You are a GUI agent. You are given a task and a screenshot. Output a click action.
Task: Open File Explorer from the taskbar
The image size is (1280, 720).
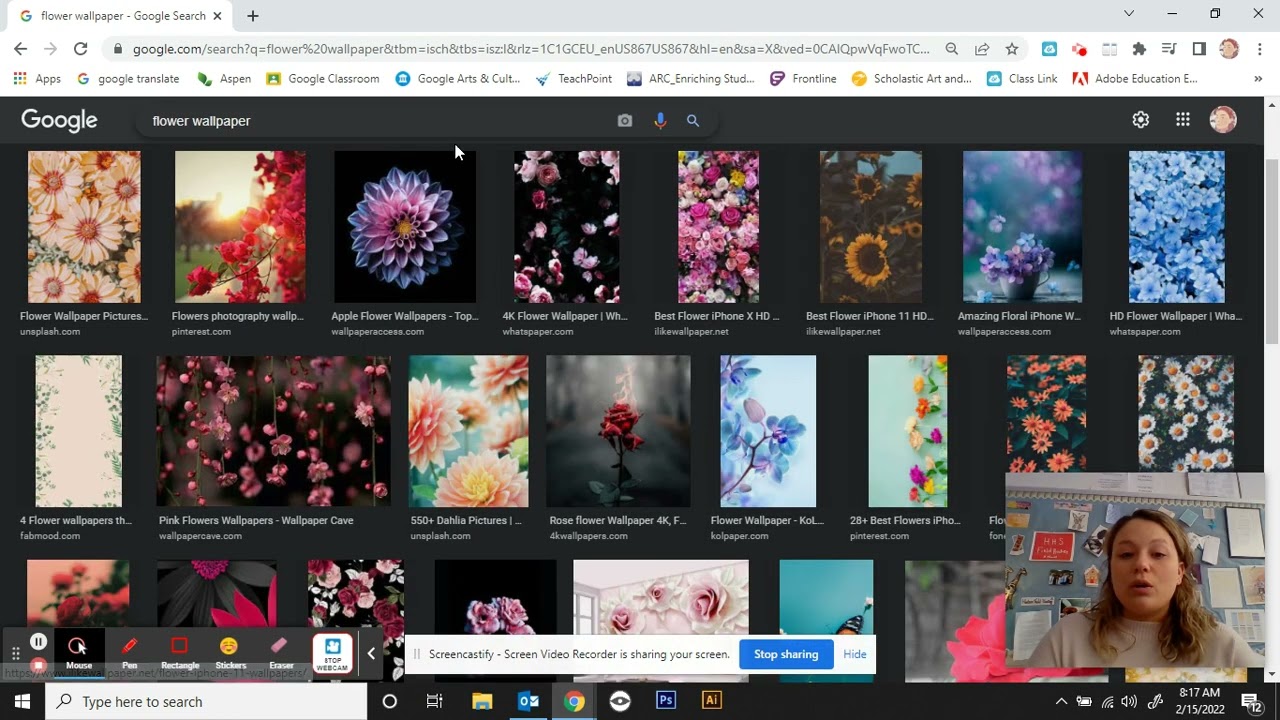[x=482, y=701]
